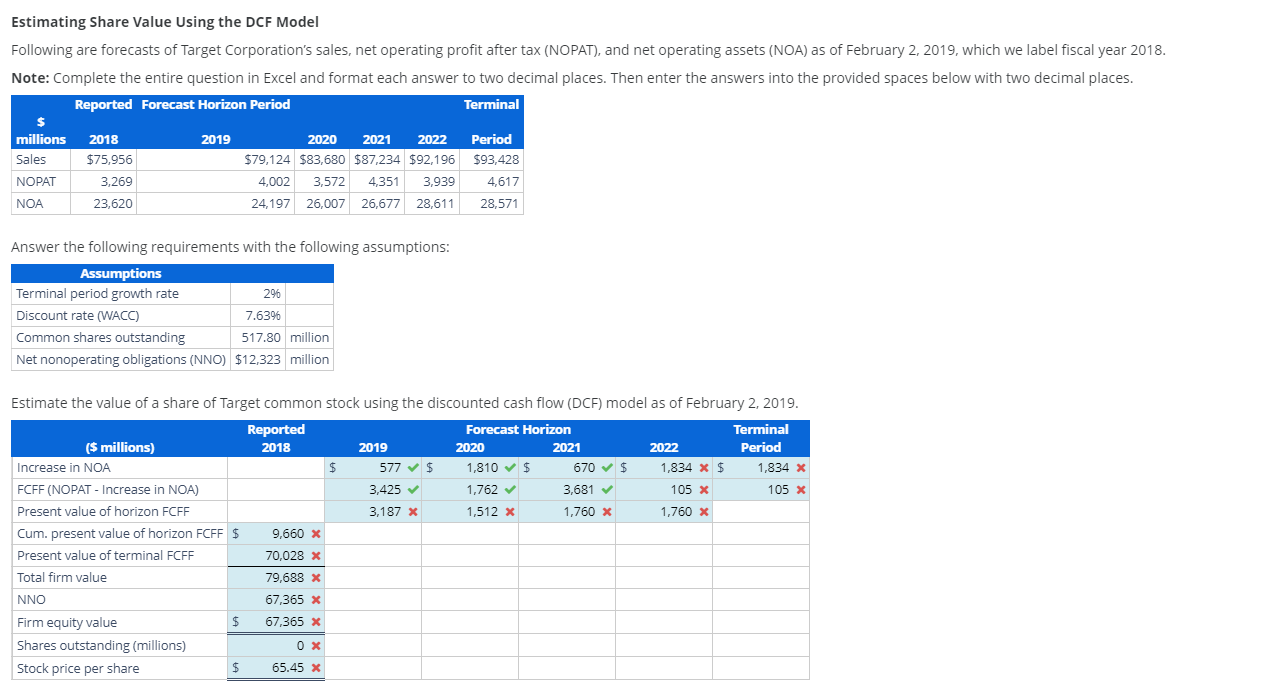Viewport: 1279px width, 696px height.
Task: Click the red X beside 3,187 present value
Action: pyautogui.click(x=411, y=511)
